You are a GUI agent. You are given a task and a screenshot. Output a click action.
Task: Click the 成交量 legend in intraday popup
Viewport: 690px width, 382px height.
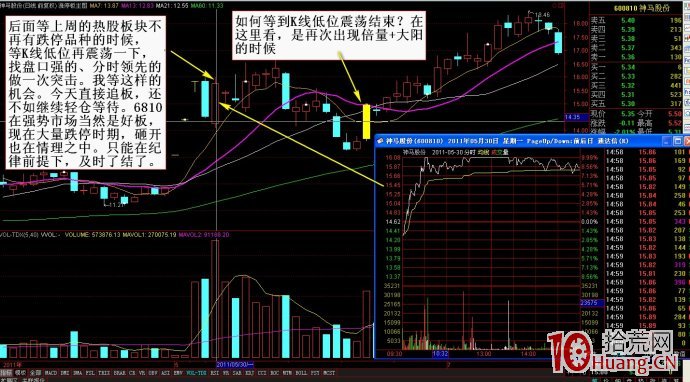pos(499,152)
